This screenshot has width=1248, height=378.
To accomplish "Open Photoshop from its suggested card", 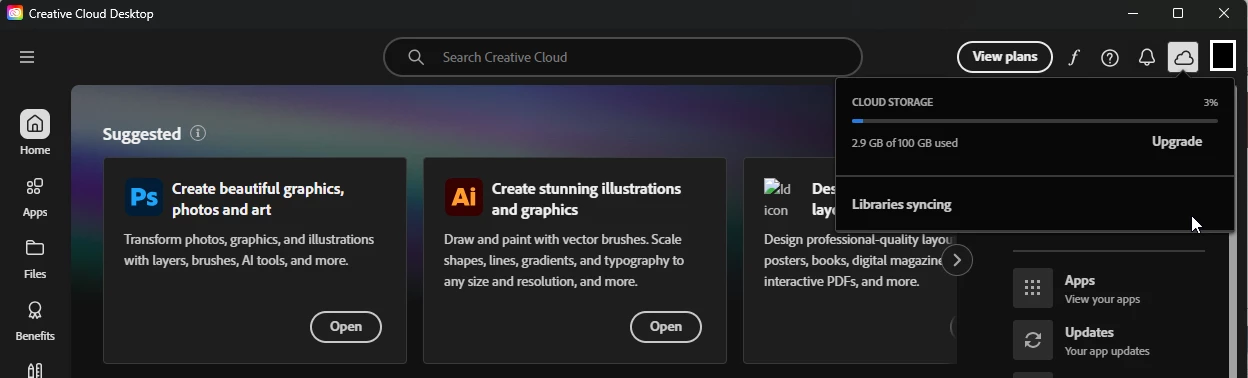I will (346, 327).
